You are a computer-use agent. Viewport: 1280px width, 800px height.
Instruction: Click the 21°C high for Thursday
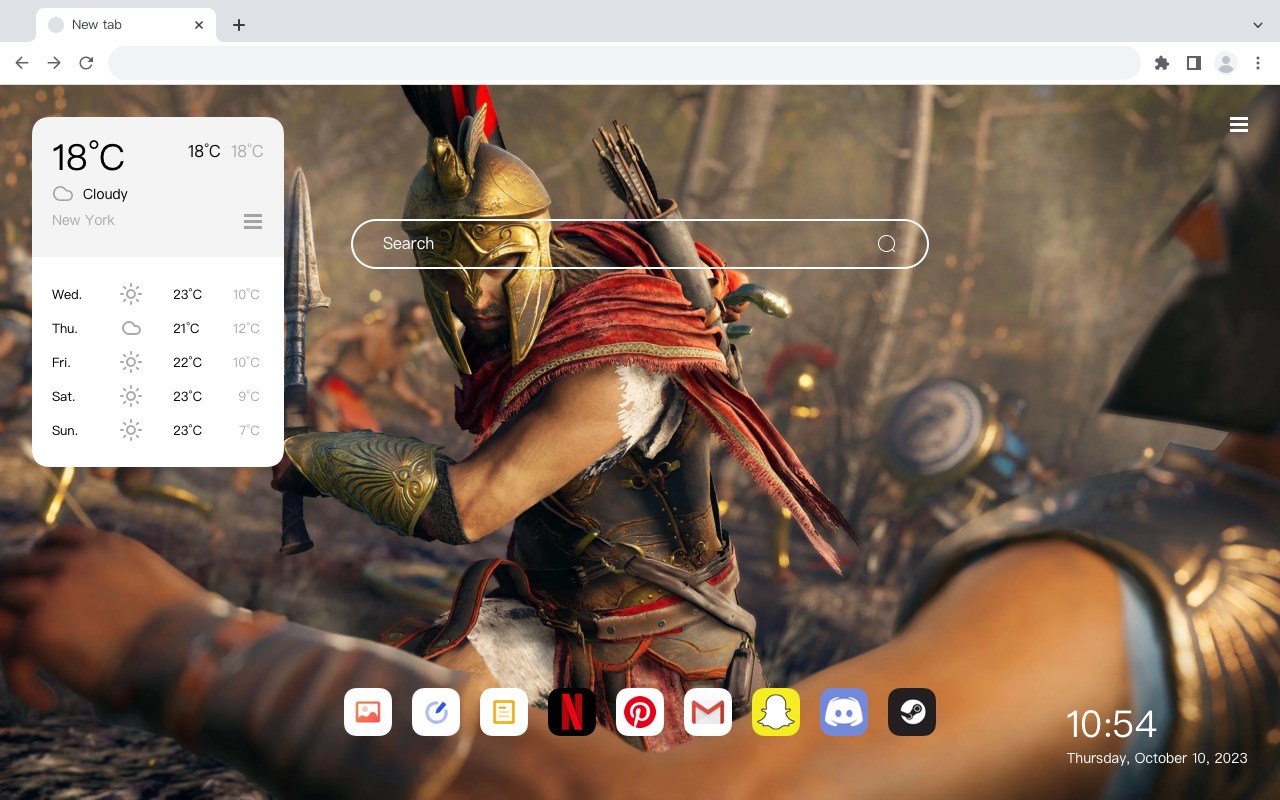tap(186, 328)
